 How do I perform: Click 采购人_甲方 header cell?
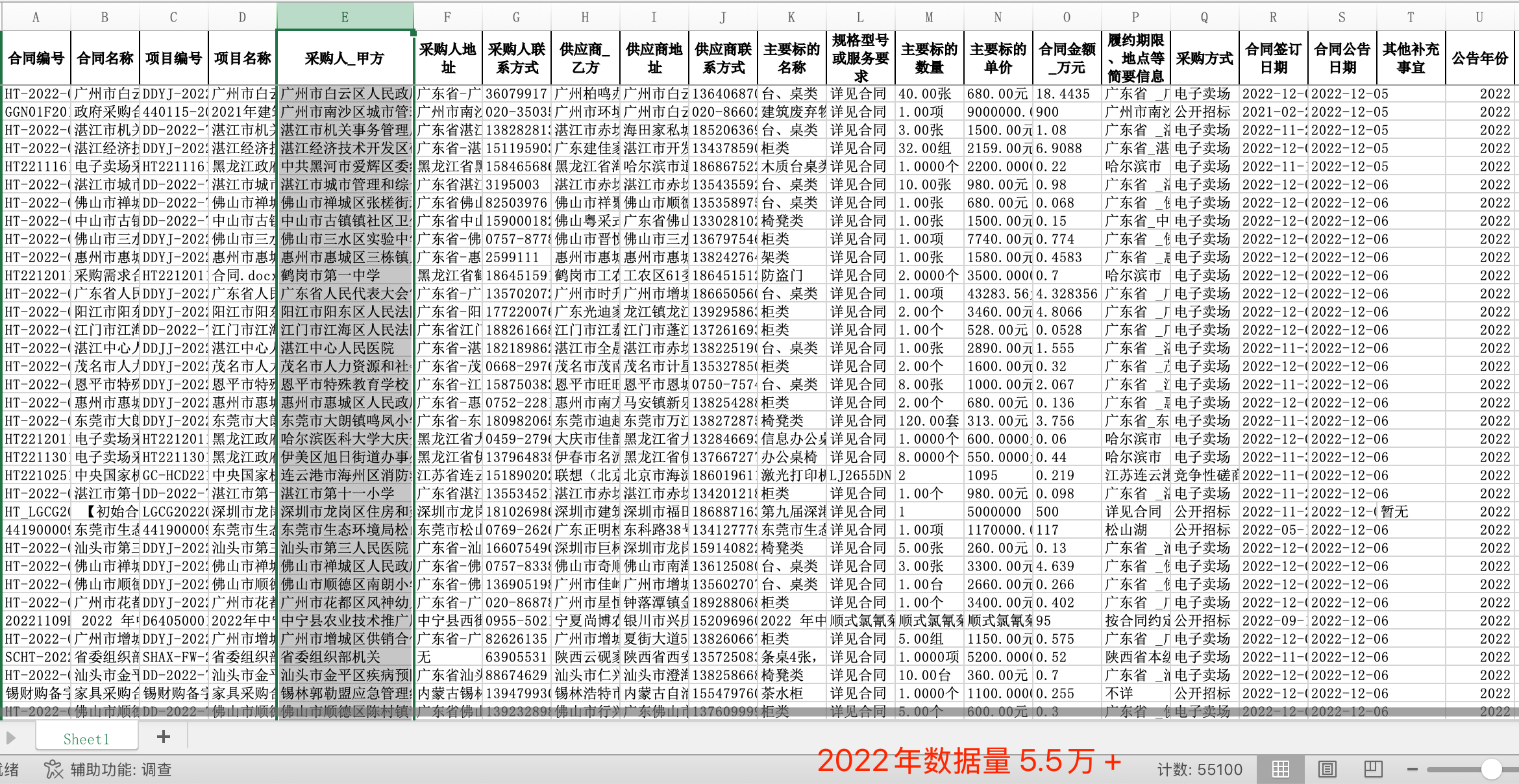pyautogui.click(x=345, y=58)
